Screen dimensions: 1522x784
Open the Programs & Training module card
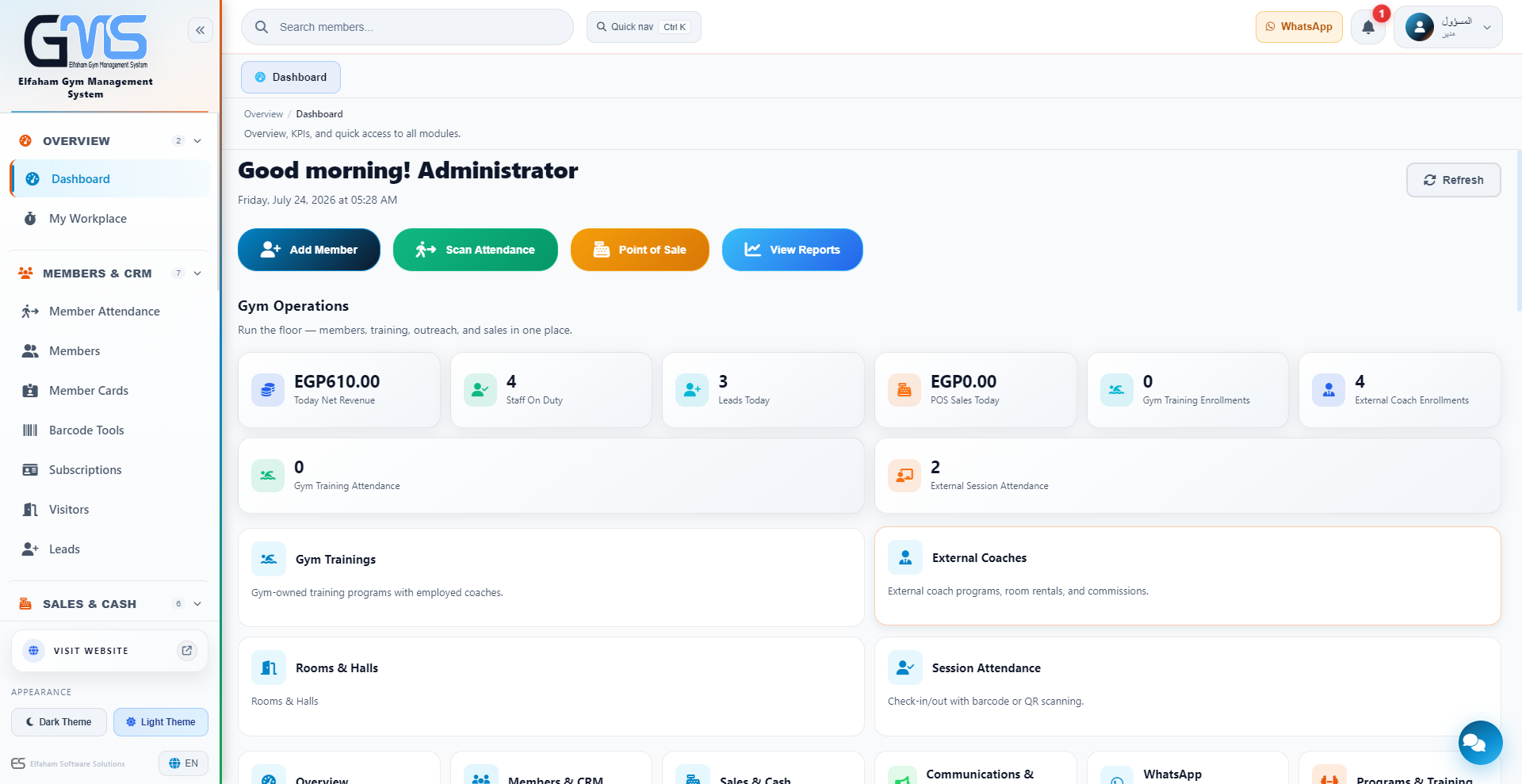click(x=1400, y=768)
